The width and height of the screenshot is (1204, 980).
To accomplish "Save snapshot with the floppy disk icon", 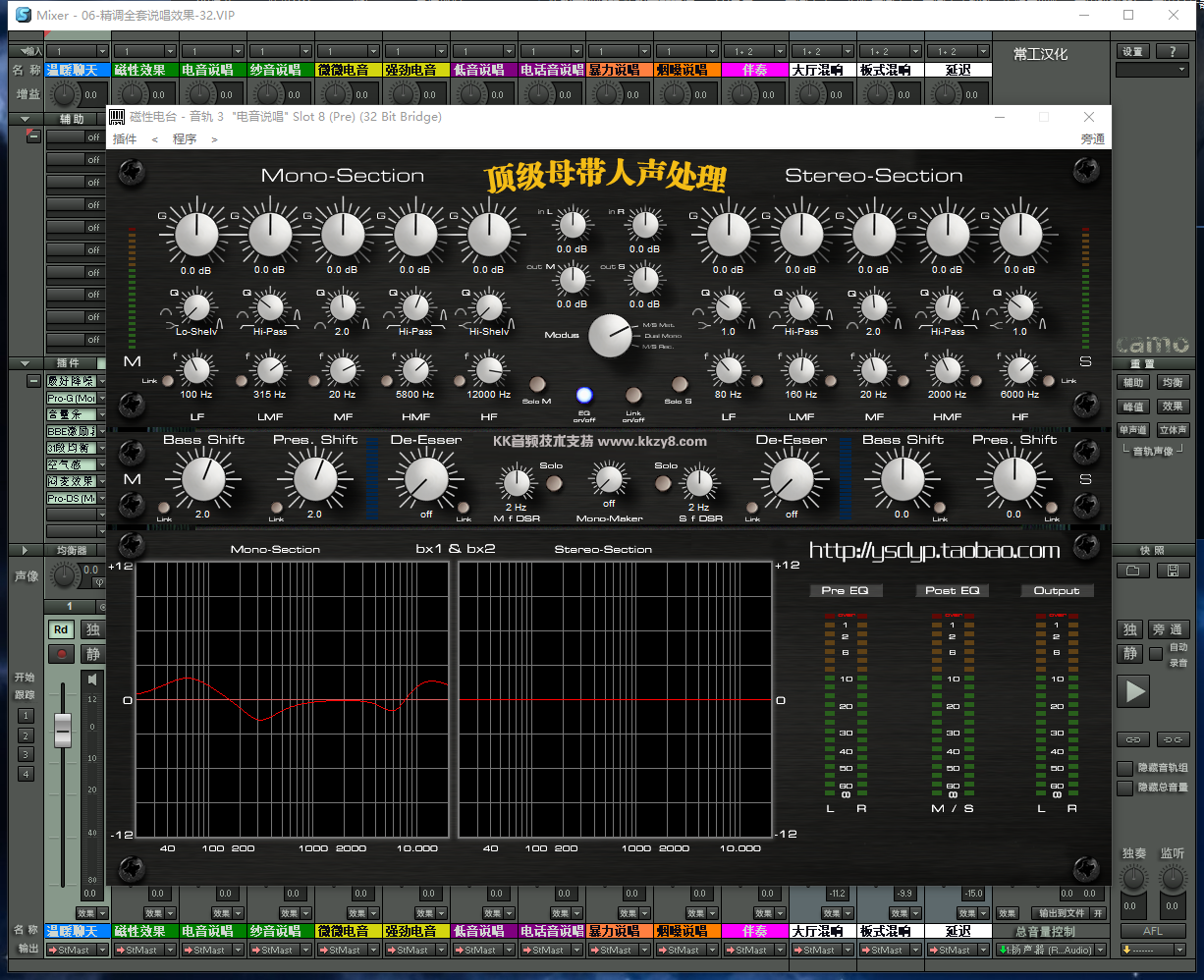I will point(1172,571).
